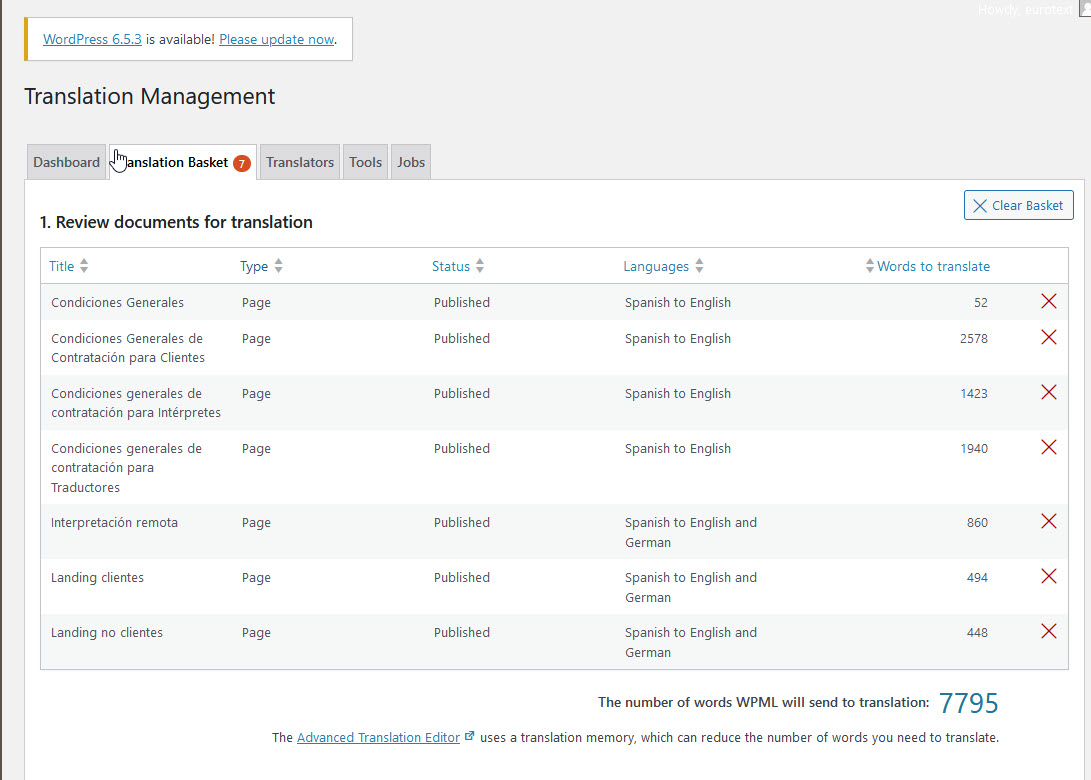Remove the 2578-word page from basket
The height and width of the screenshot is (780, 1091).
click(x=1048, y=337)
